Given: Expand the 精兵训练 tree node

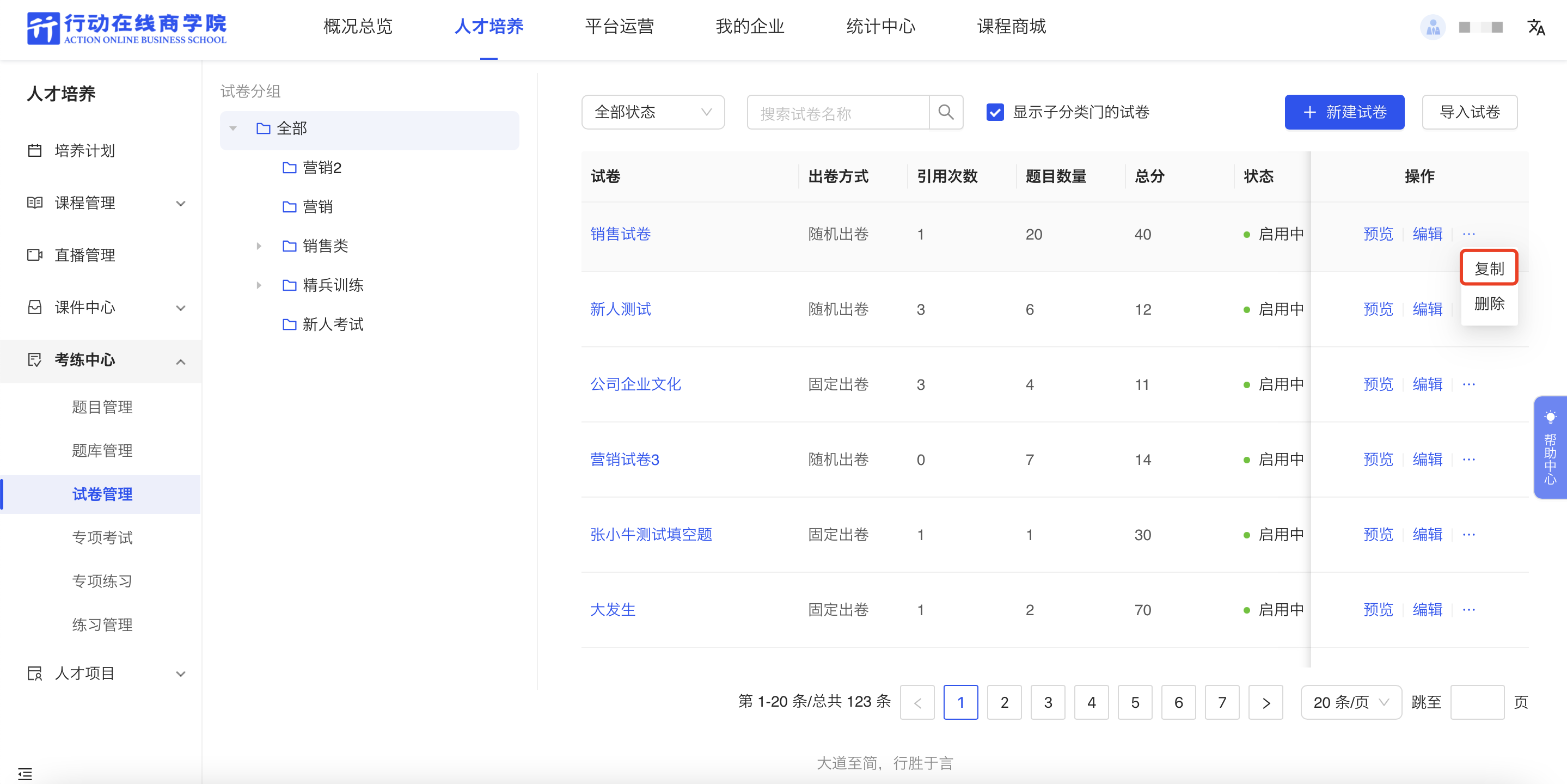Looking at the screenshot, I should click(x=259, y=285).
